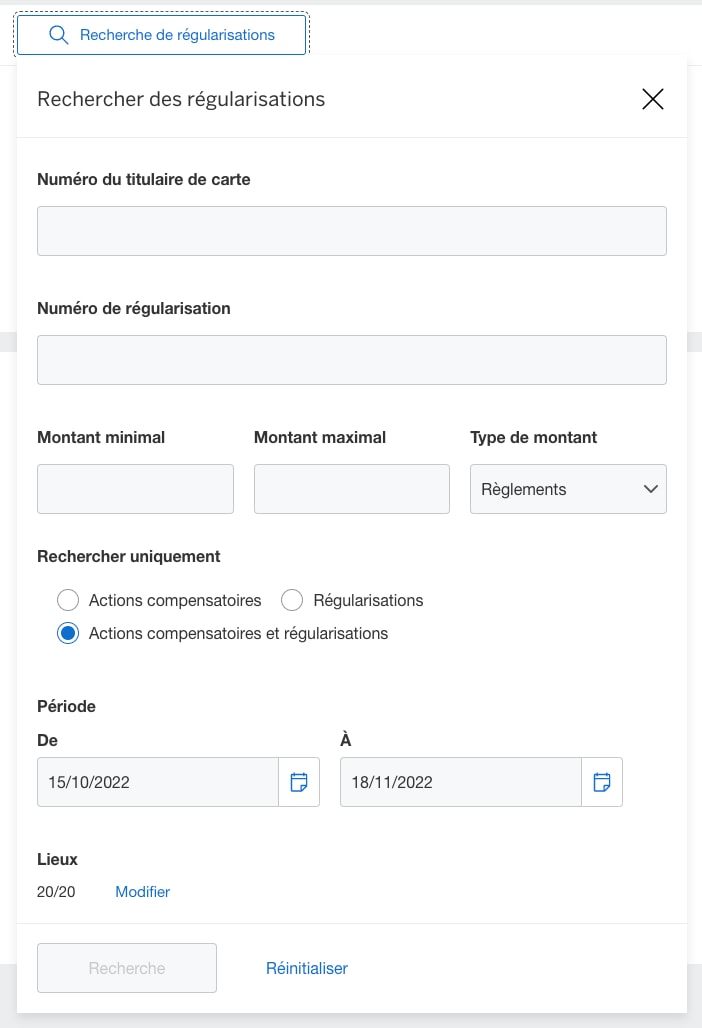Close the search dialog with the X icon
Screen dimensions: 702x1028
point(653,99)
